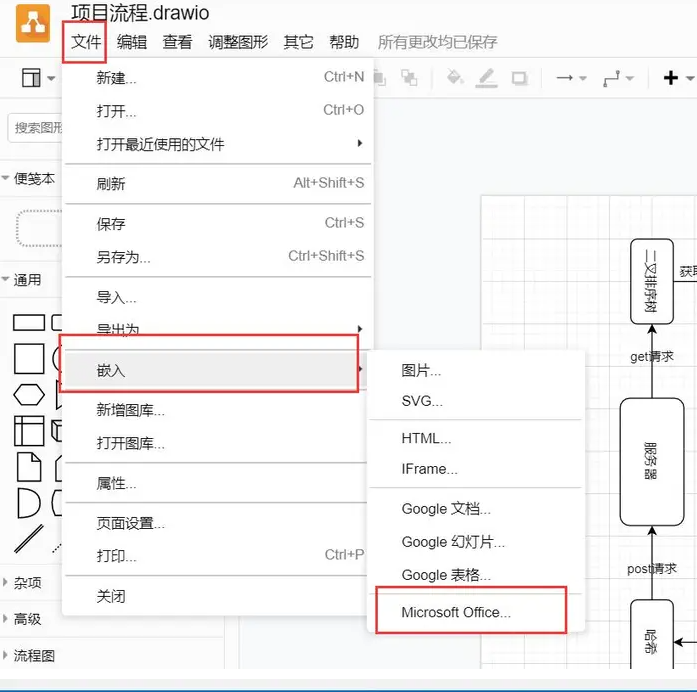Choose 属性... menu entry

pyautogui.click(x=216, y=483)
